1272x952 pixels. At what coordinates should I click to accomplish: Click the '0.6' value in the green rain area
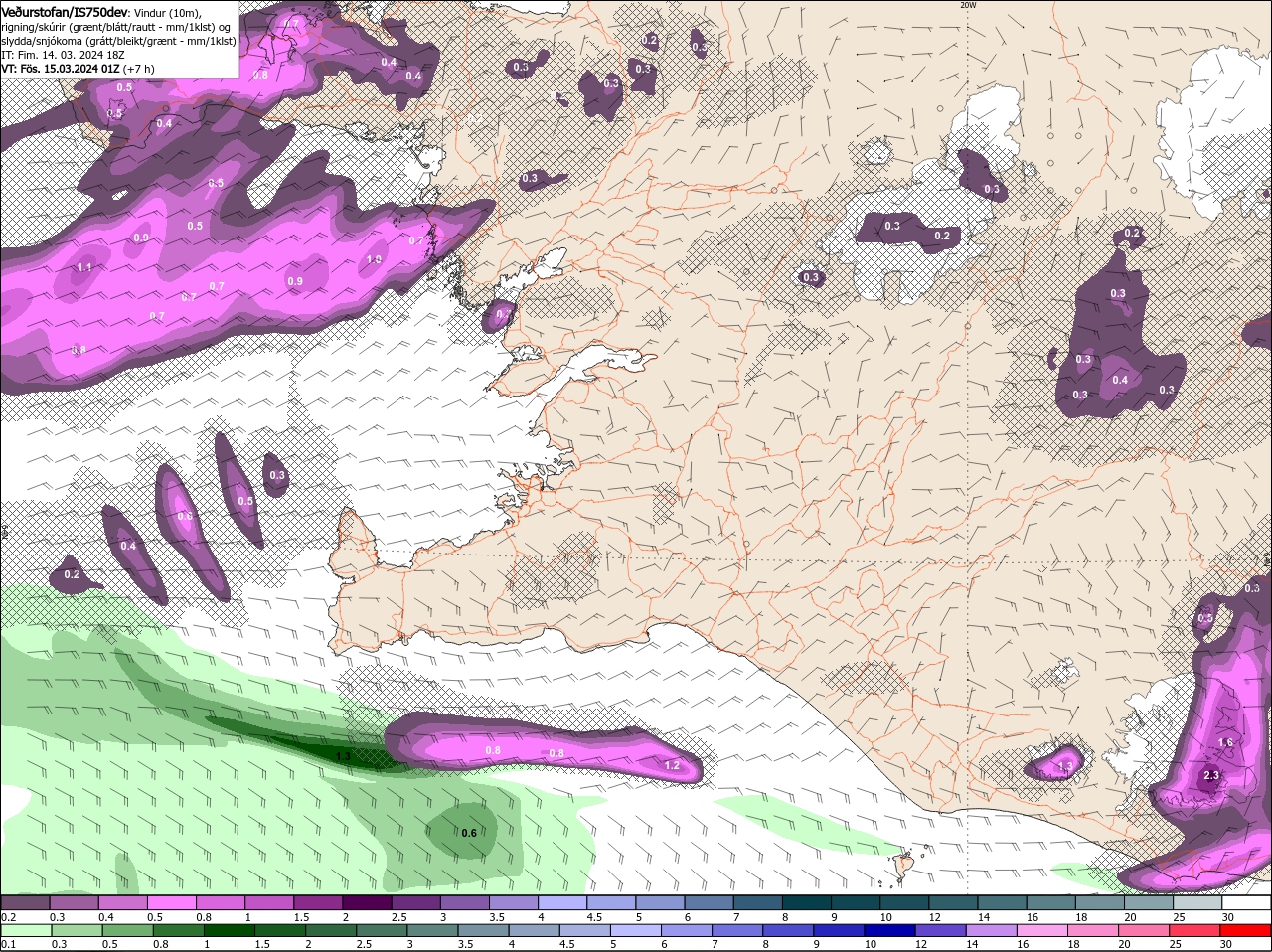pos(469,833)
